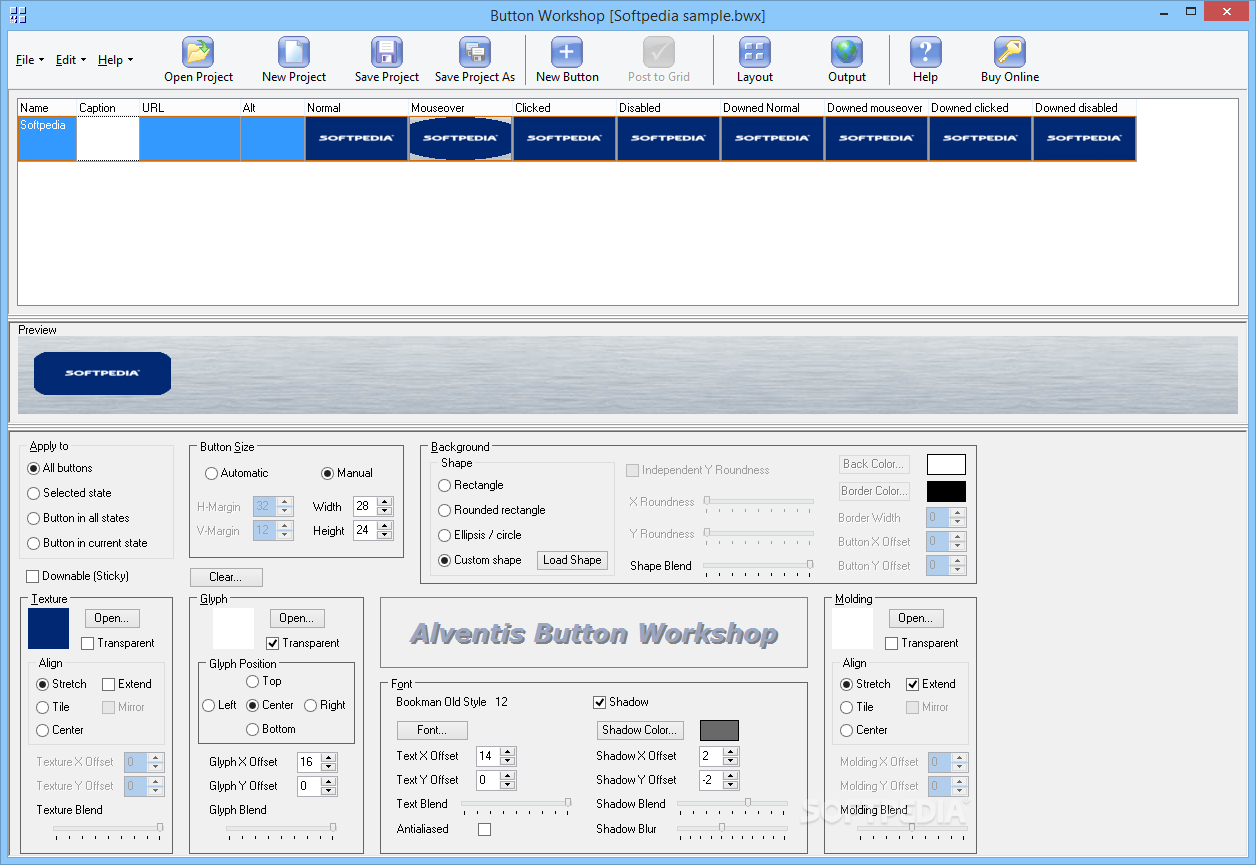The width and height of the screenshot is (1256, 865).
Task: Enable Texture Extend checkbox
Action: click(109, 684)
